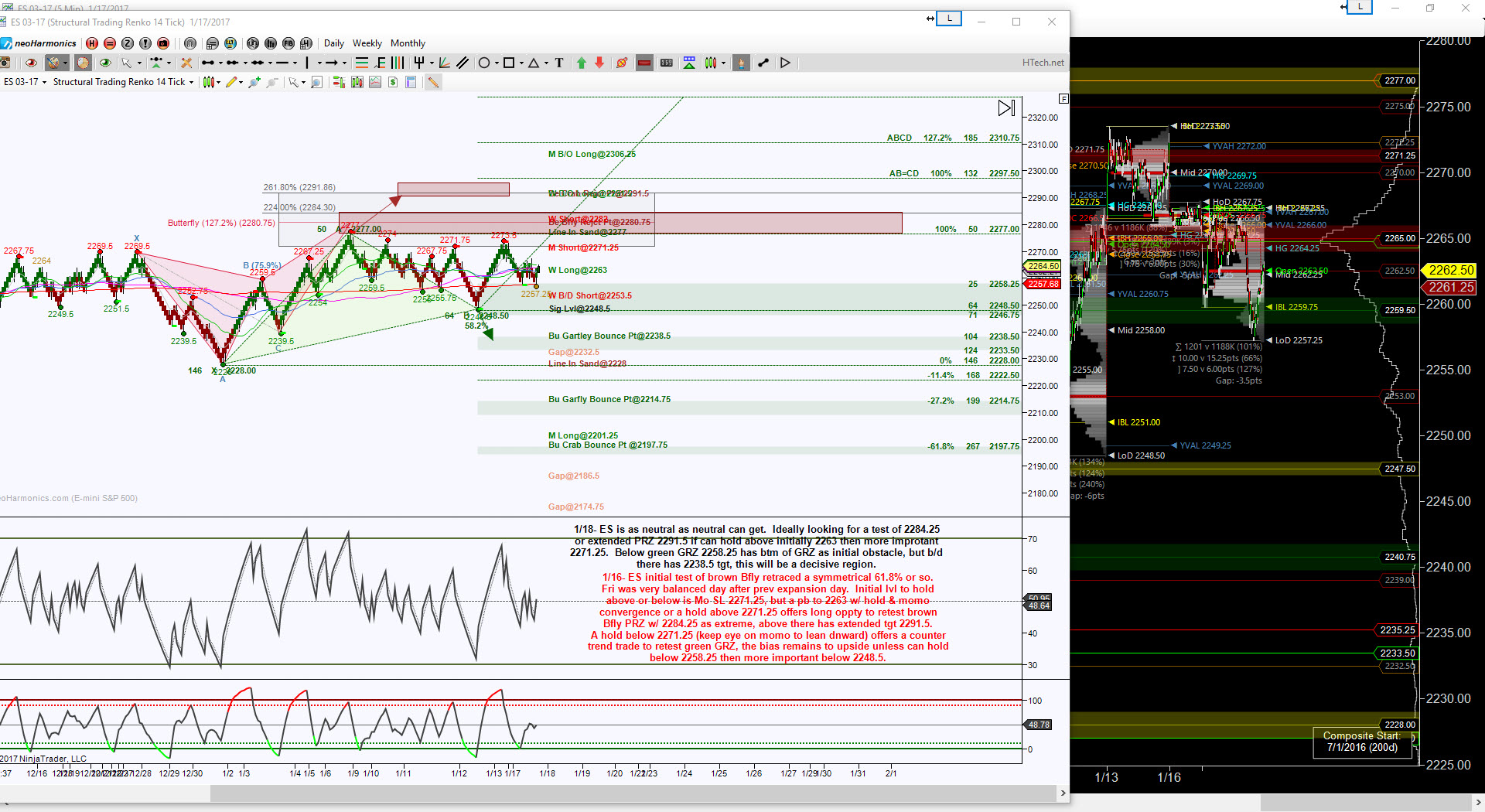Click the red down arrow marker tool
This screenshot has height=812, width=1485.
tap(599, 63)
